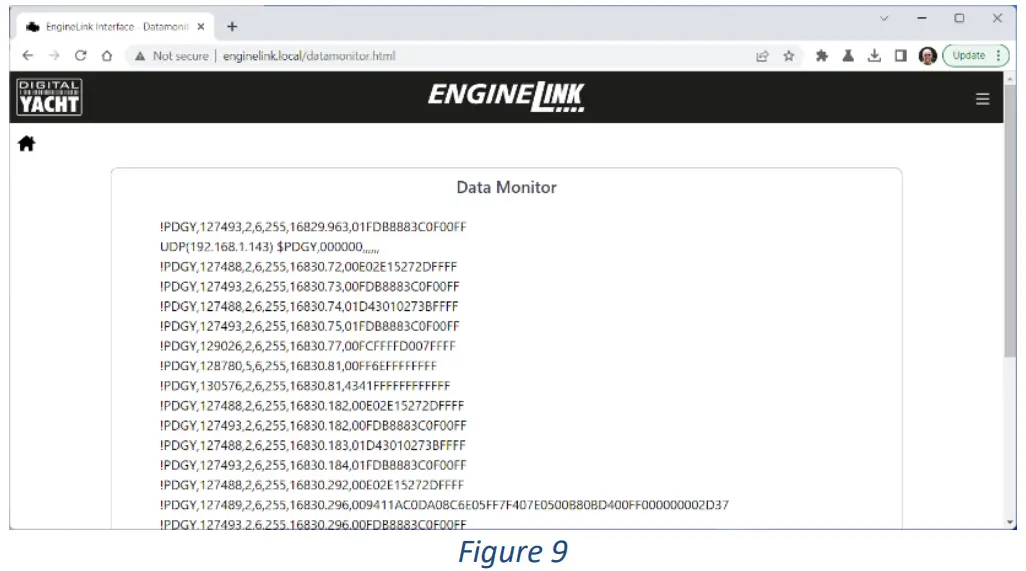Screen dimensions: 1026x571
Task: Open the browser extensions puzzle icon
Action: click(x=822, y=56)
